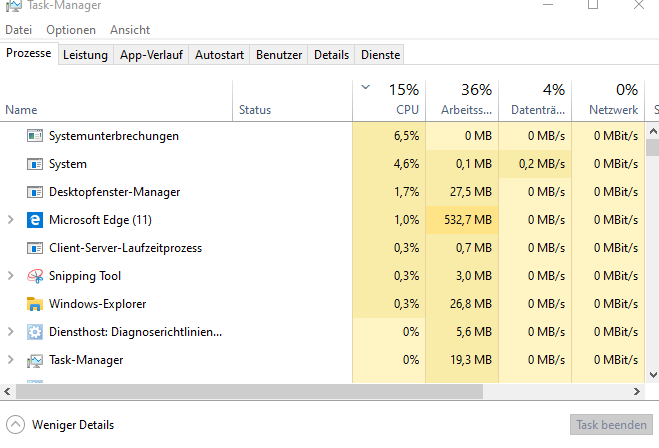Screen dimensions: 659x448
Task: Select the Snipping Tool process name
Action: [x=84, y=276]
